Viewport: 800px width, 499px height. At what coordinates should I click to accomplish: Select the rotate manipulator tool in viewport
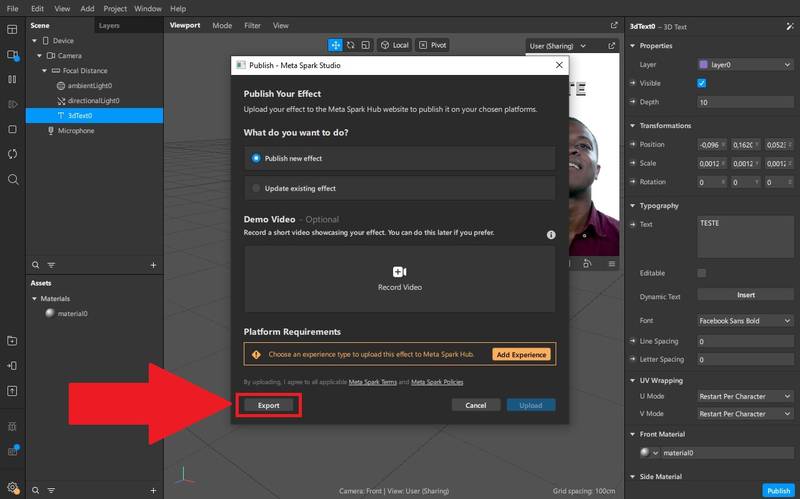pyautogui.click(x=351, y=45)
